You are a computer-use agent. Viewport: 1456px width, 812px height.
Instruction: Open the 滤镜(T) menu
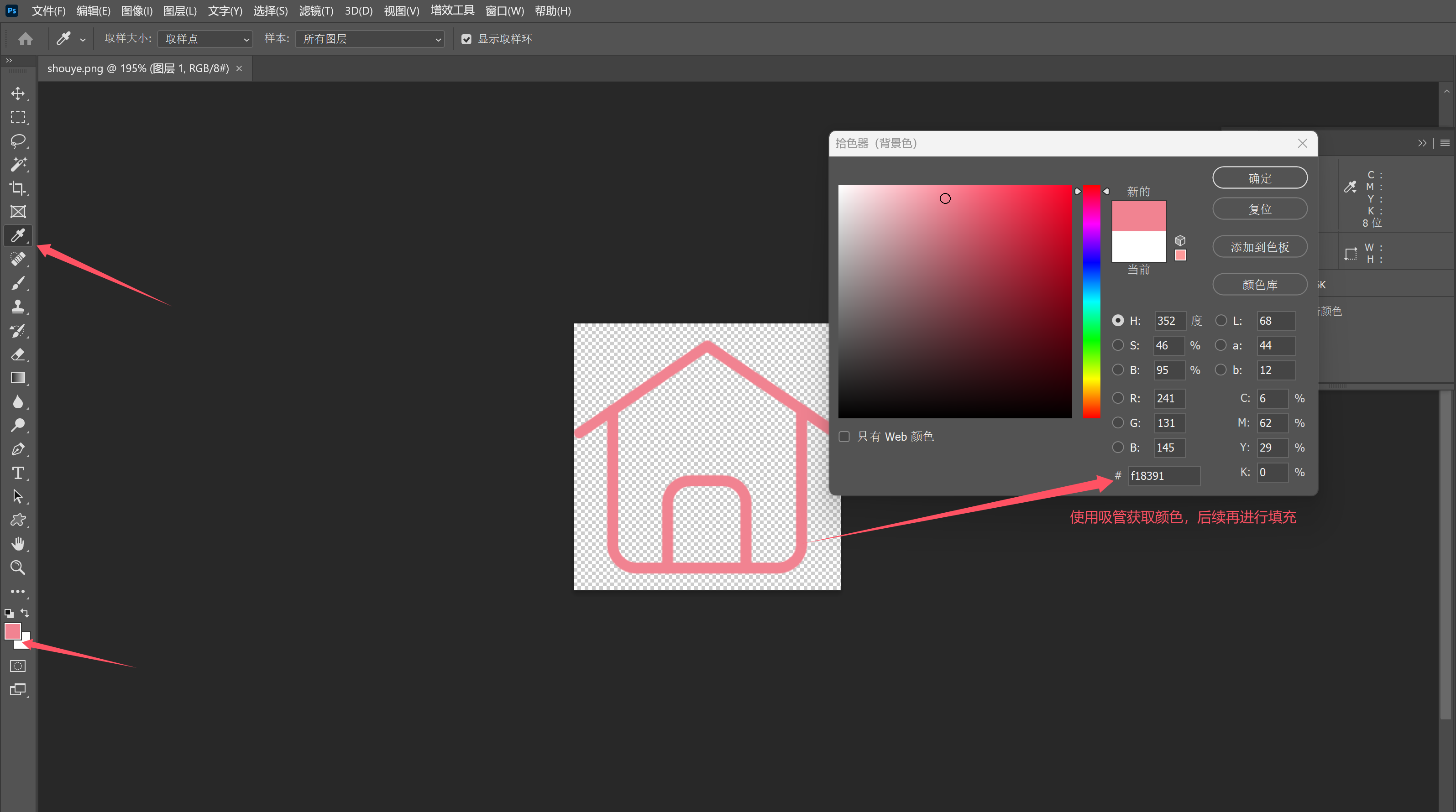pos(316,11)
